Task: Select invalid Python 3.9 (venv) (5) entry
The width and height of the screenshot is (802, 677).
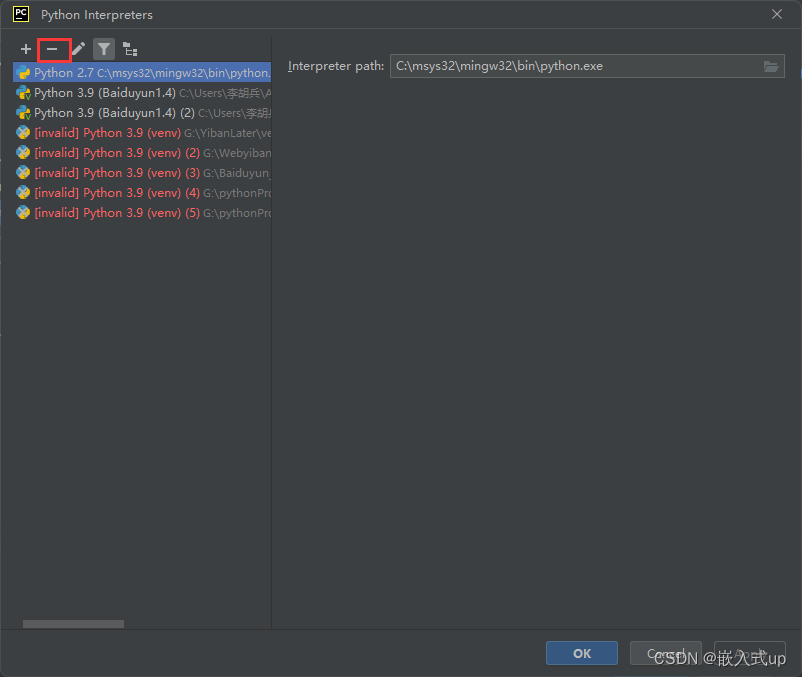Action: pyautogui.click(x=142, y=213)
